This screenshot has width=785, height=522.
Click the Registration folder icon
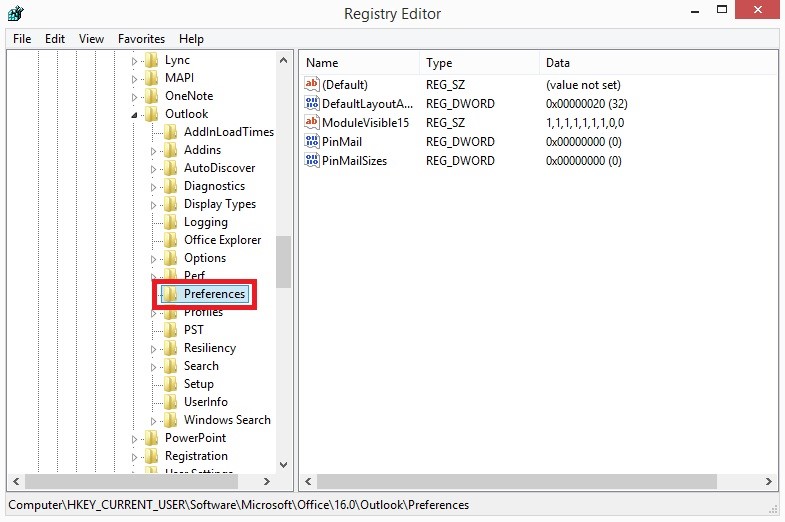pos(152,456)
